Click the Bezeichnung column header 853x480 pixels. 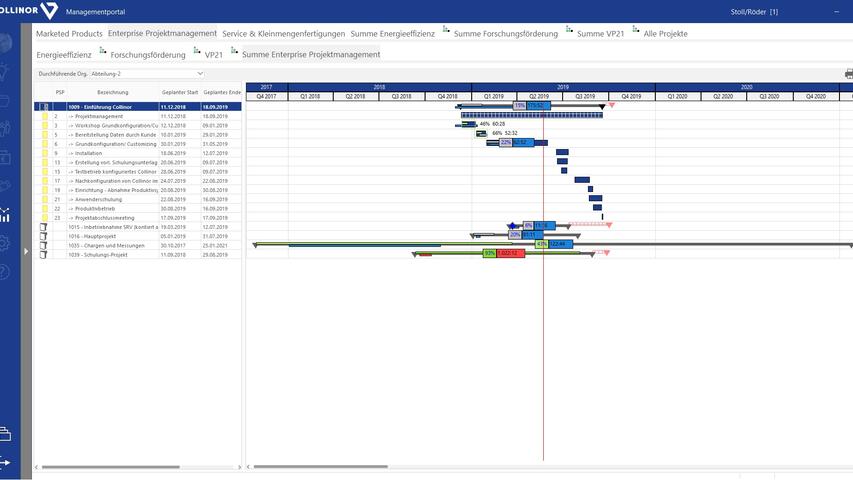pos(112,92)
